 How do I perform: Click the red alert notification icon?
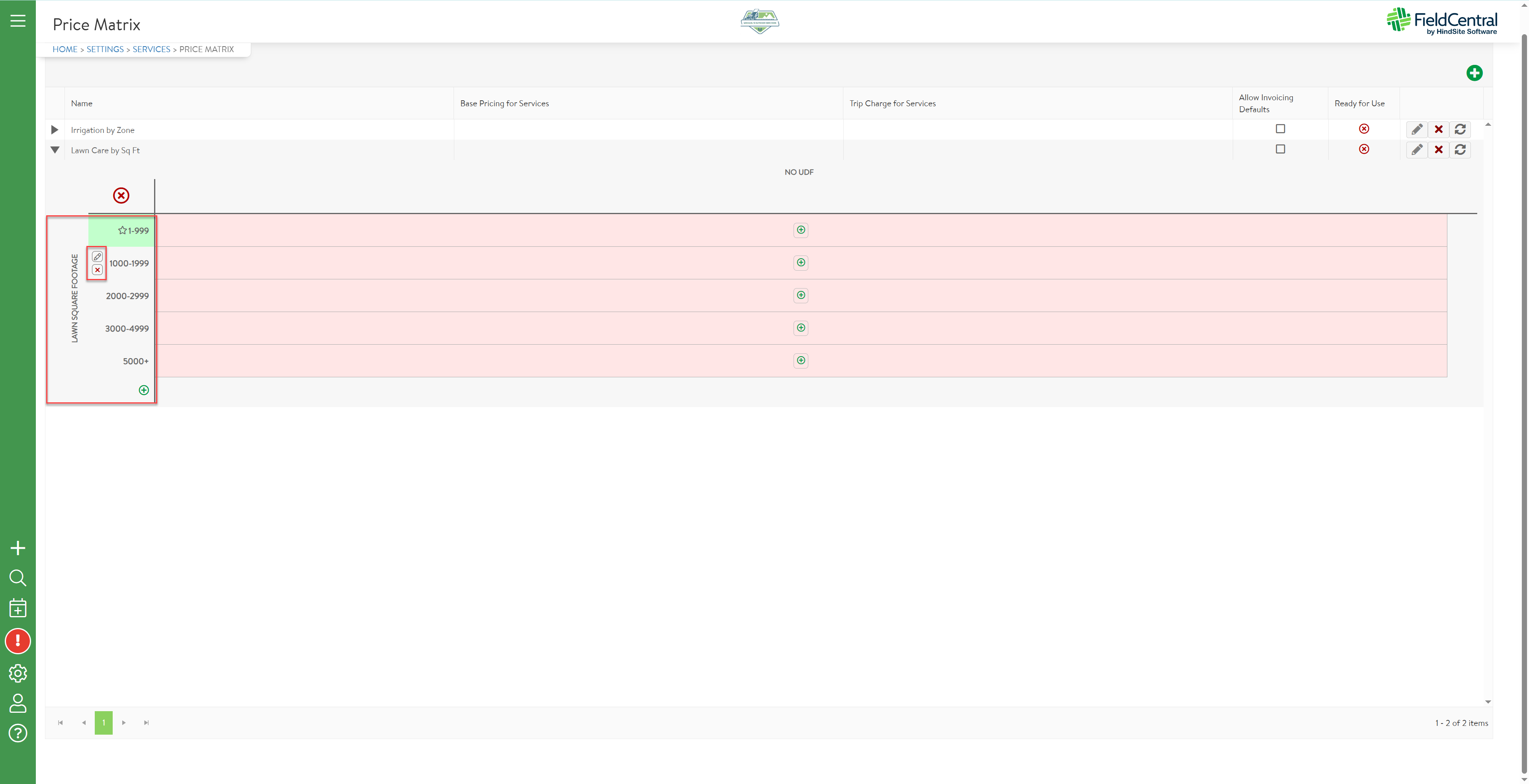(18, 641)
